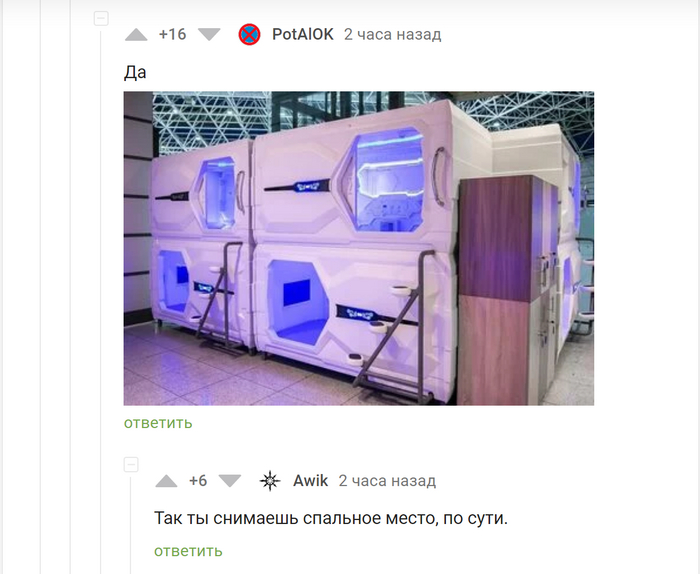The image size is (700, 574).
Task: Open capsule hotel image in comment
Action: [x=358, y=248]
